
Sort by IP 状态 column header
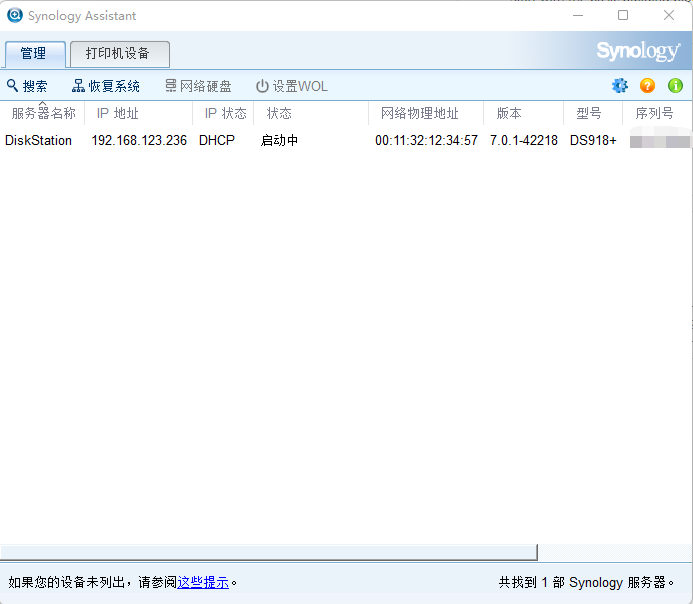click(223, 113)
